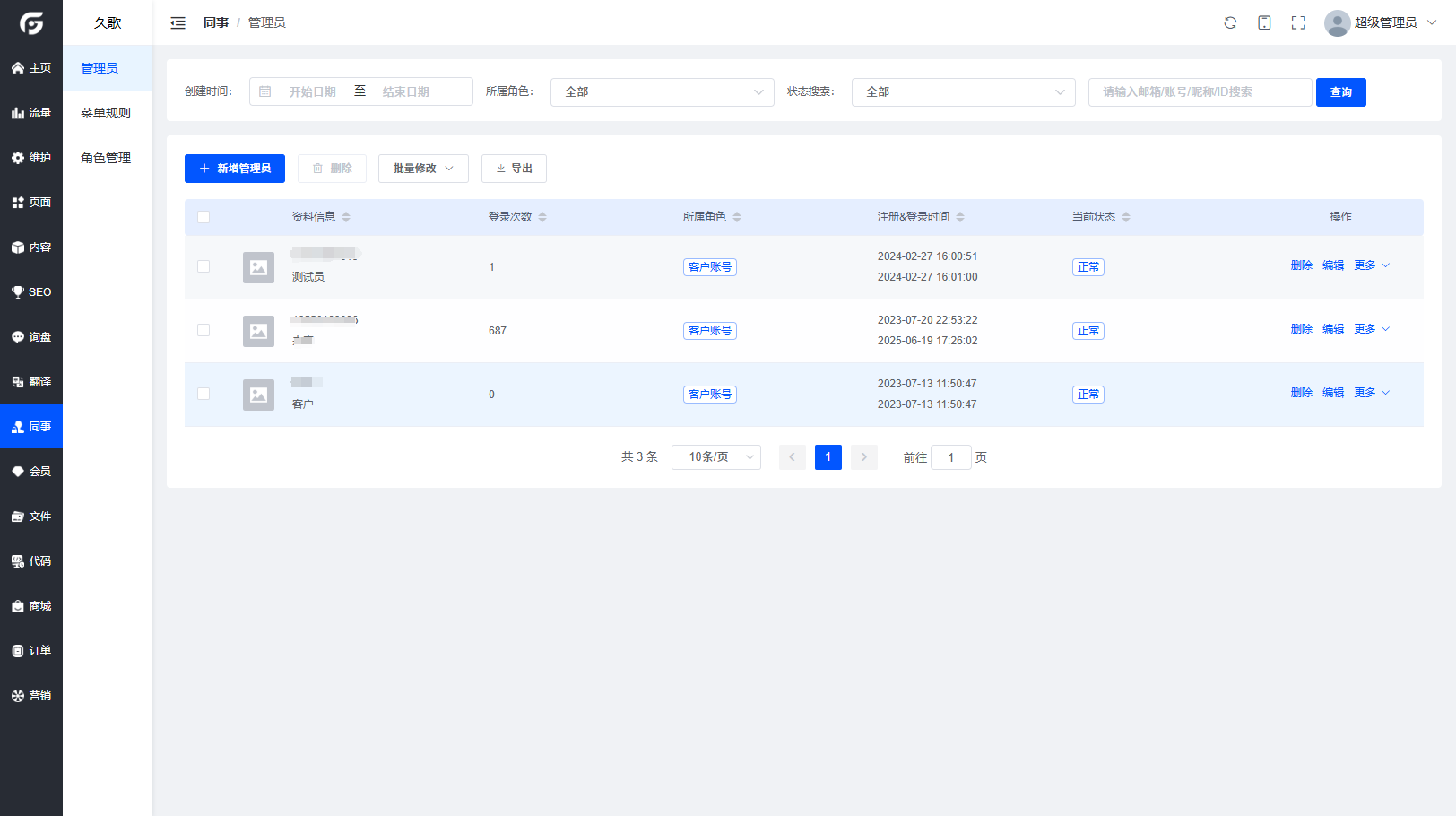The height and width of the screenshot is (816, 1456).
Task: Open the 状态搜索 filter dropdown
Action: point(963,91)
